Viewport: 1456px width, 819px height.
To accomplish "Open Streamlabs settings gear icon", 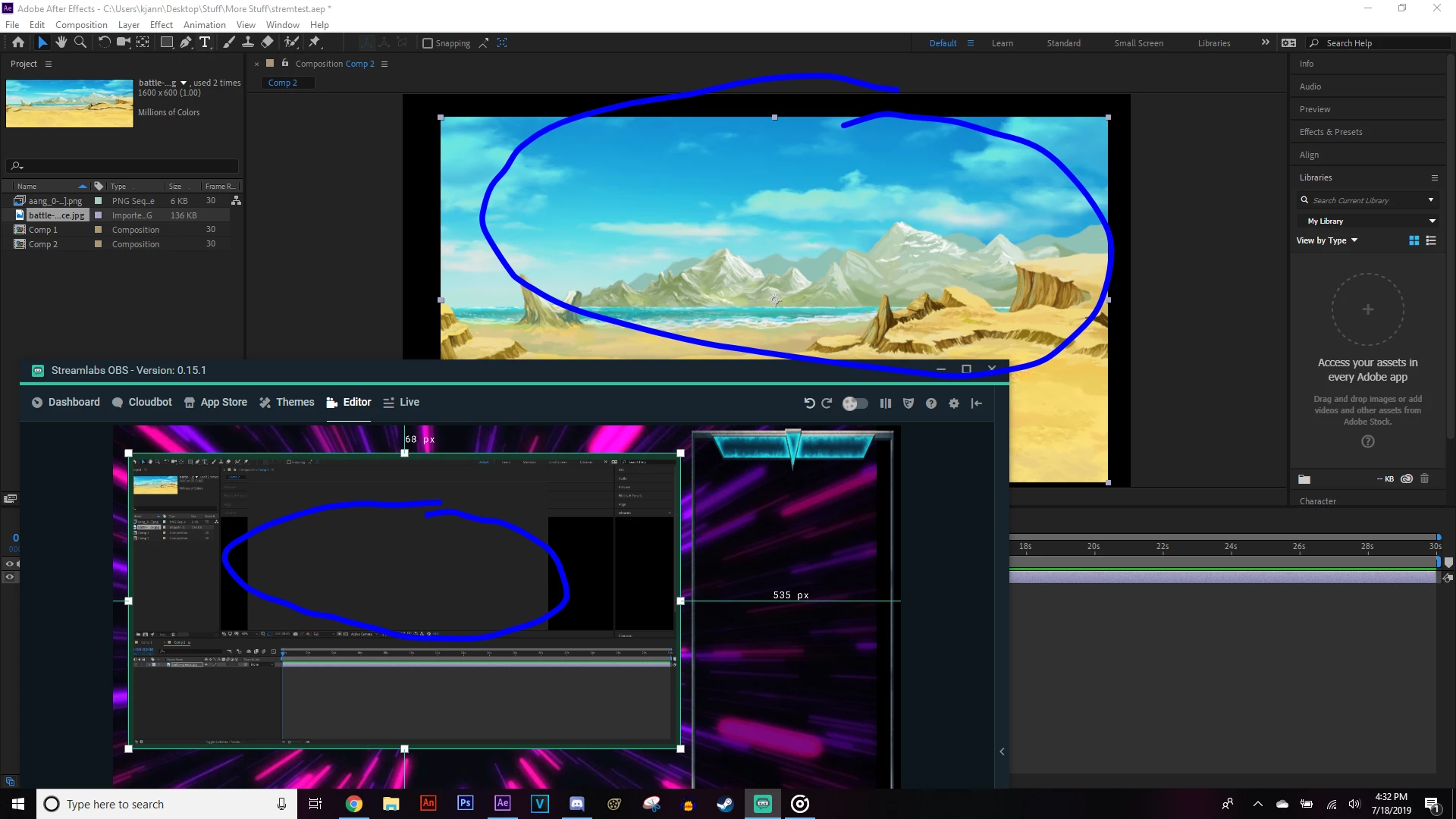I will coord(954,403).
